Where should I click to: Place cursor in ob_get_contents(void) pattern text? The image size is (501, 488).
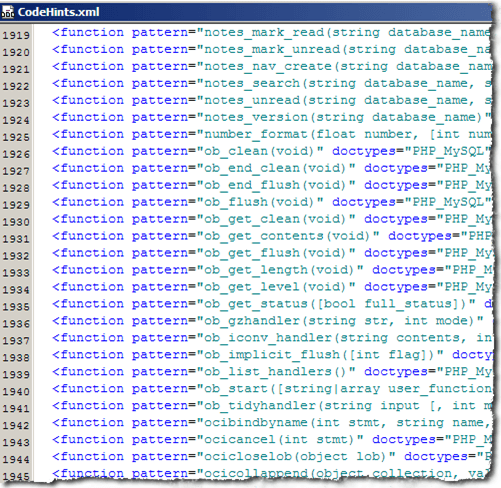coord(288,236)
